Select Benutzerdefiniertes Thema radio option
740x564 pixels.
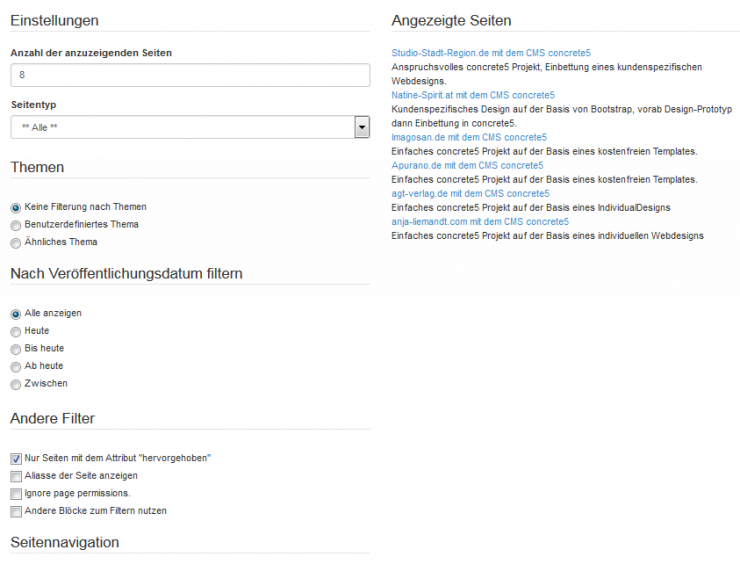pyautogui.click(x=16, y=225)
